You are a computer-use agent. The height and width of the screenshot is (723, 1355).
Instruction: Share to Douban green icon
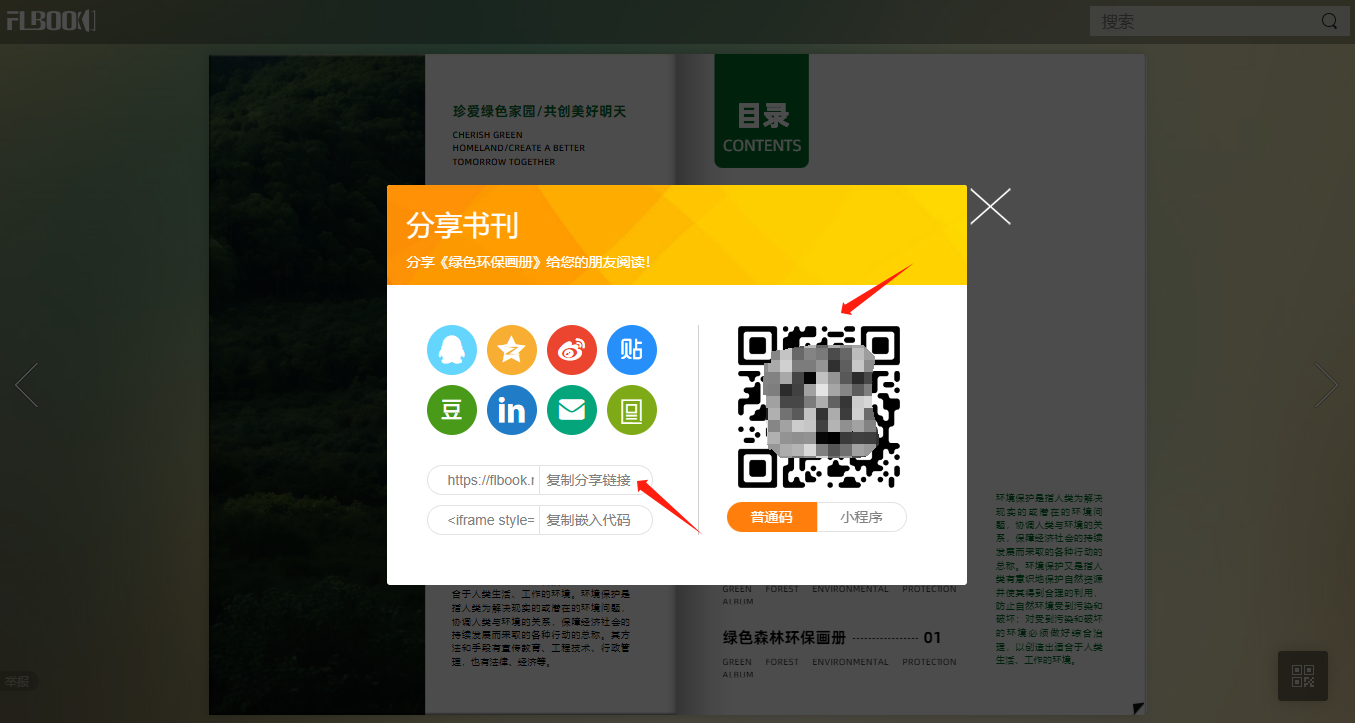[452, 410]
